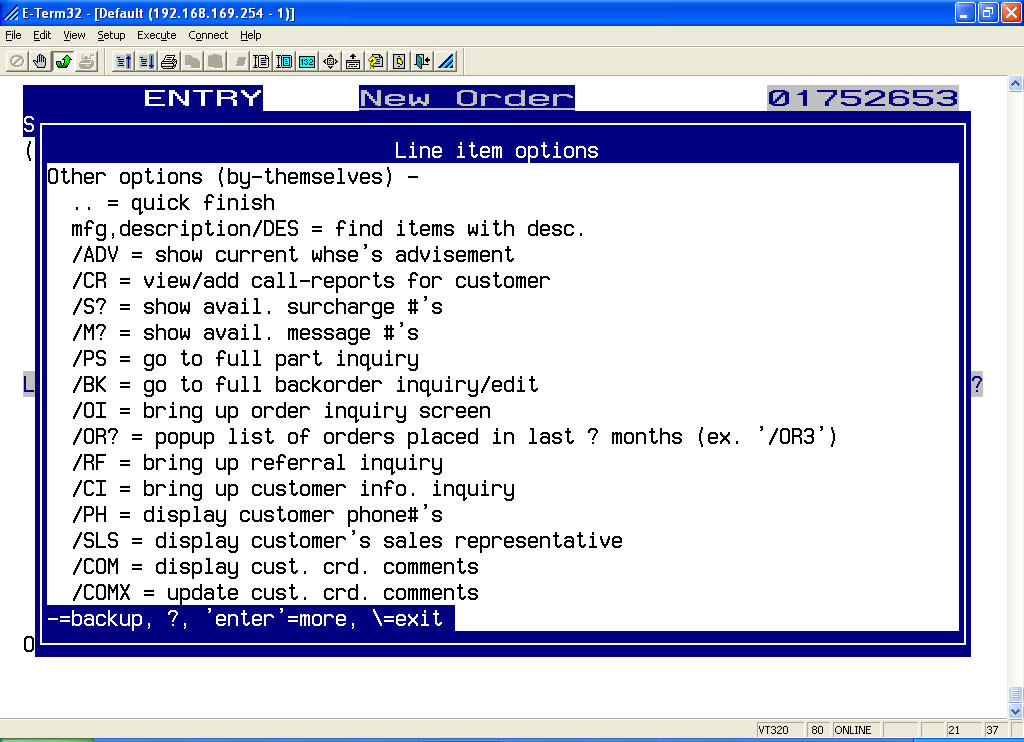The image size is (1024, 742).
Task: Click the yellow question mark help icon
Action: [376, 61]
